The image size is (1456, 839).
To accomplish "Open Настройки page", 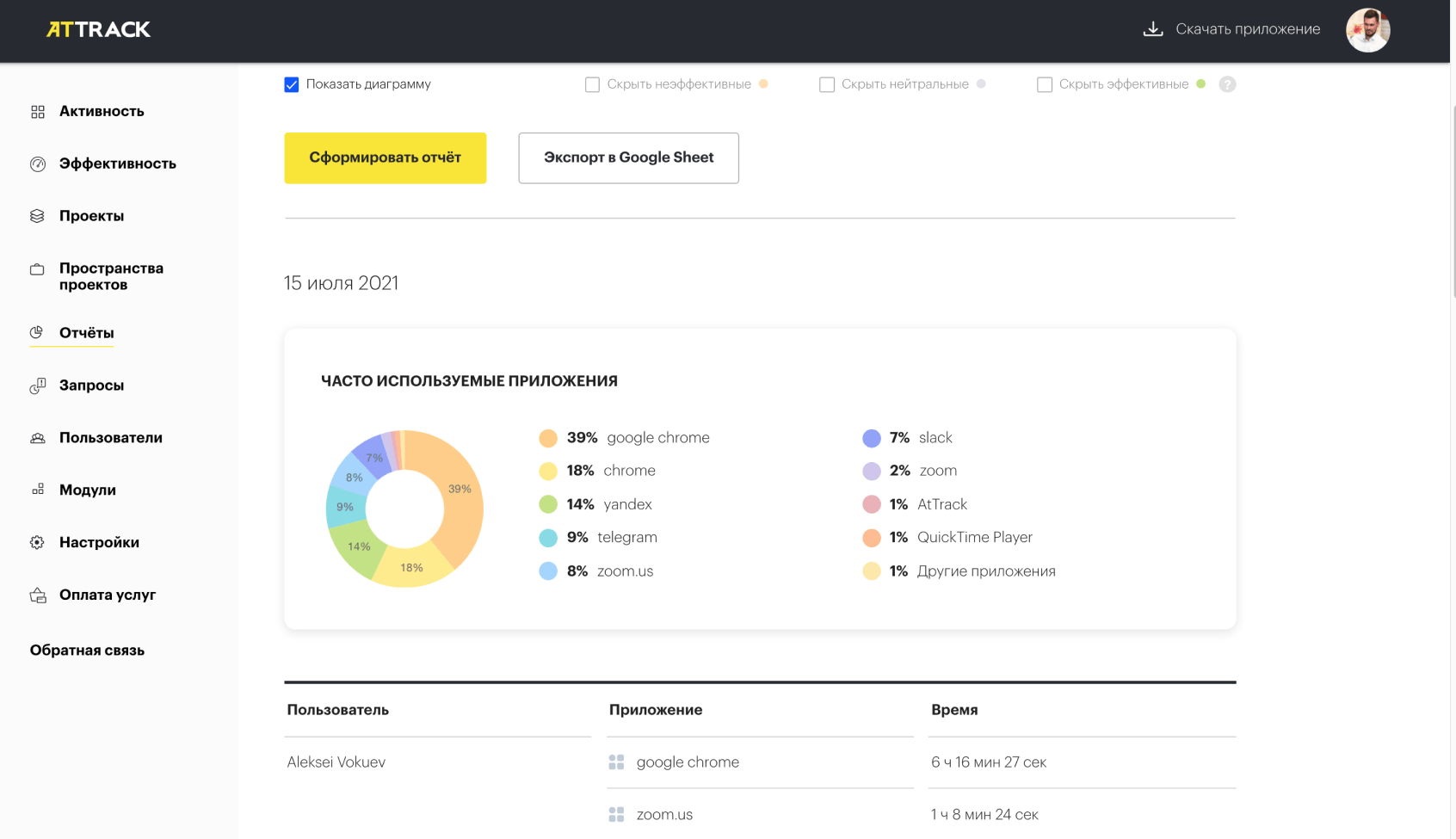I will [x=99, y=543].
